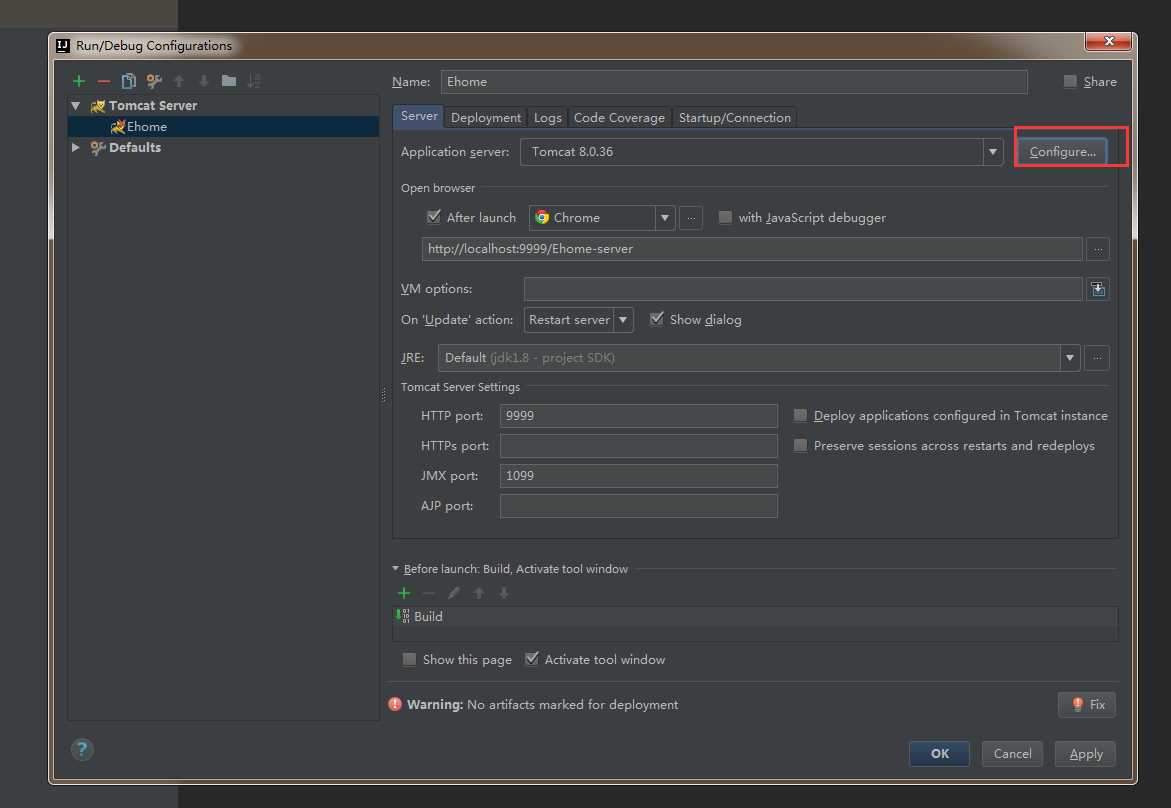Switch to the Deployment tab
The height and width of the screenshot is (808, 1171).
click(485, 118)
